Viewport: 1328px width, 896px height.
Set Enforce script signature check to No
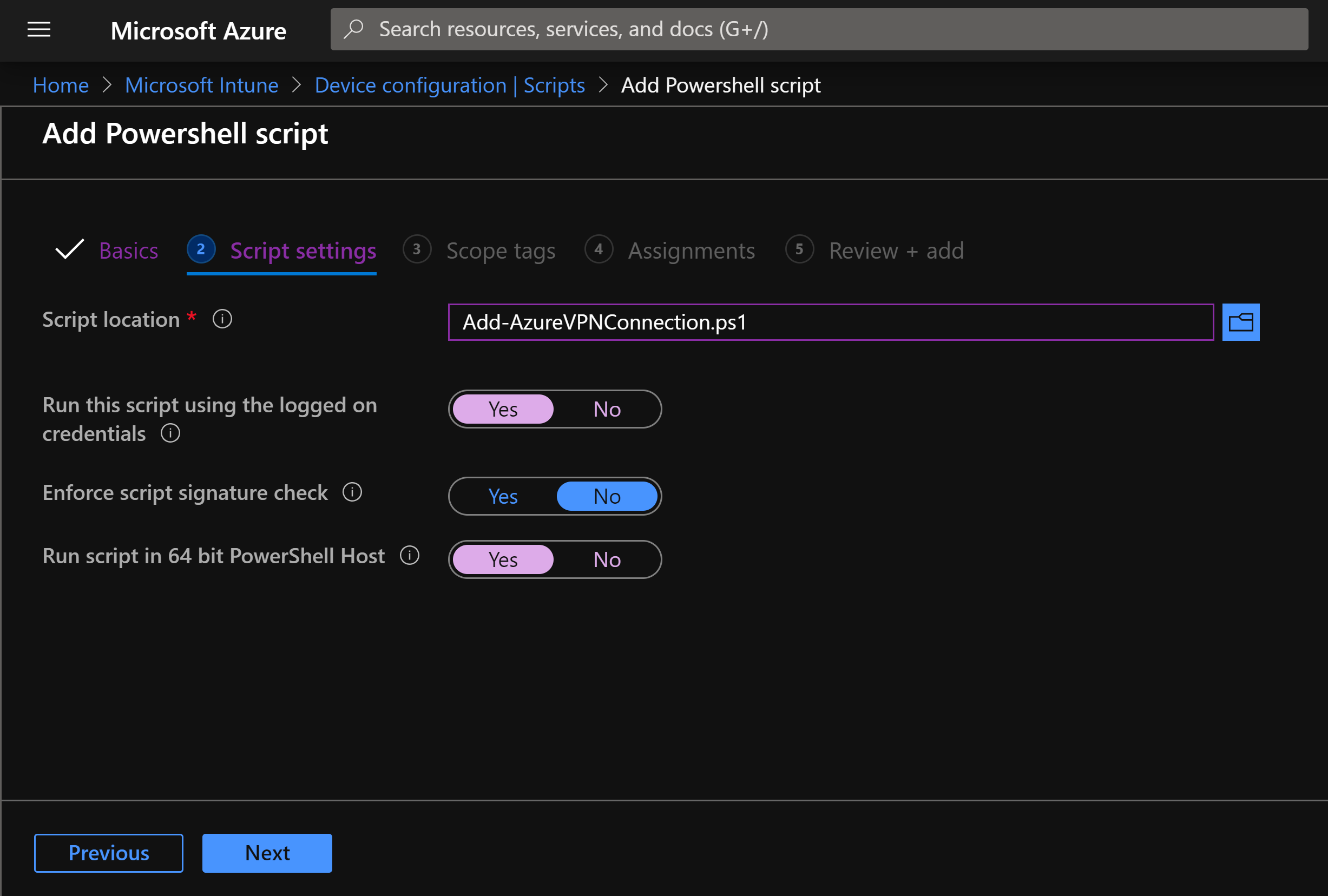click(x=607, y=496)
